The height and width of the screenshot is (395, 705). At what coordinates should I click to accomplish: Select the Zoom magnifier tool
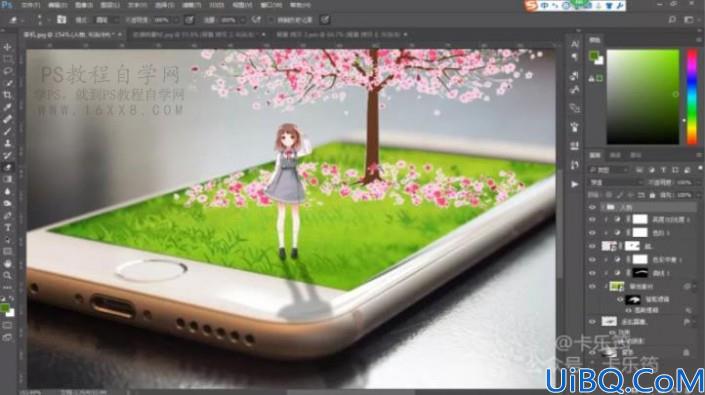8,275
